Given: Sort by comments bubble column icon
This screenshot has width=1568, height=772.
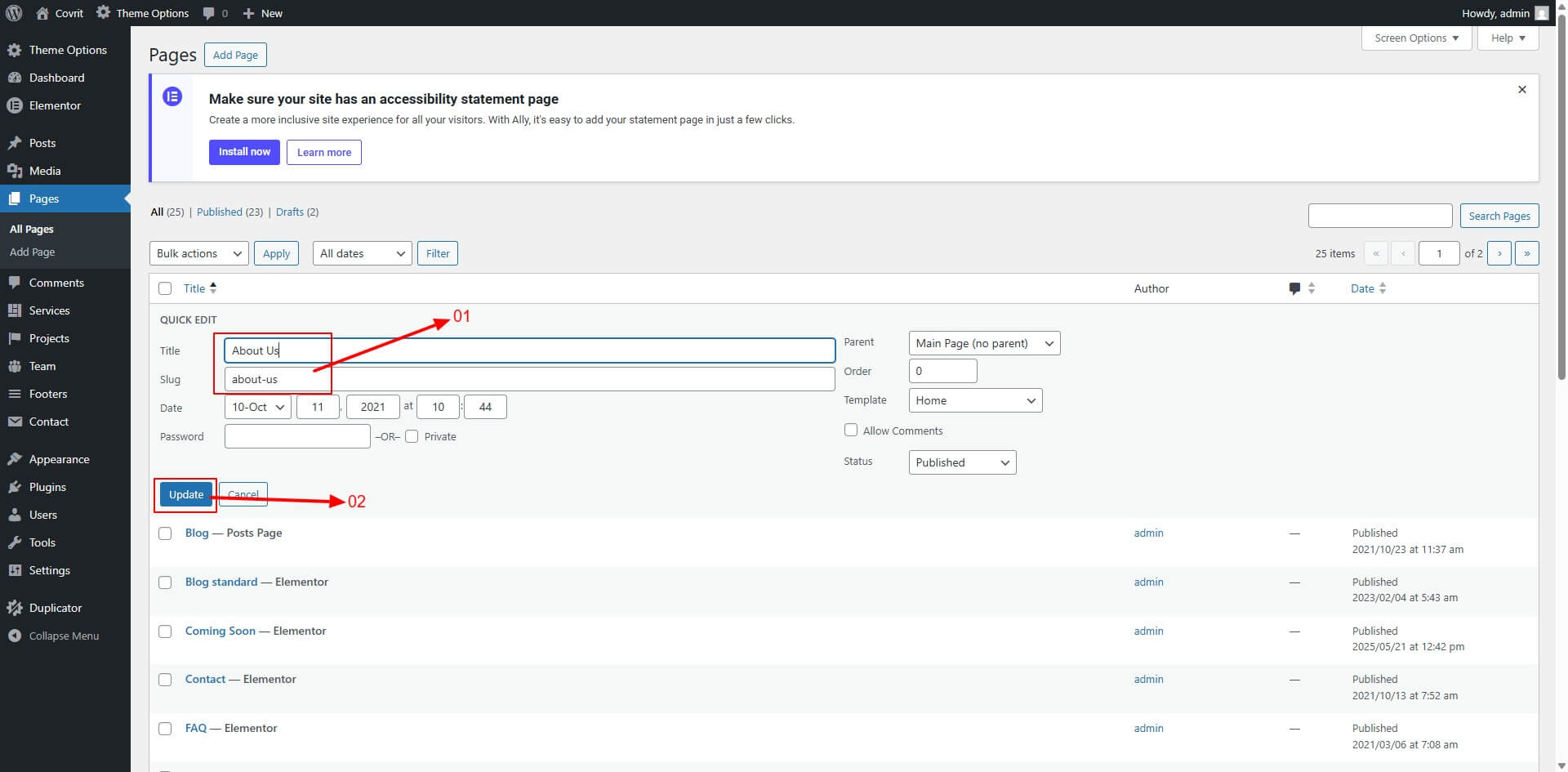Looking at the screenshot, I should coord(1294,288).
